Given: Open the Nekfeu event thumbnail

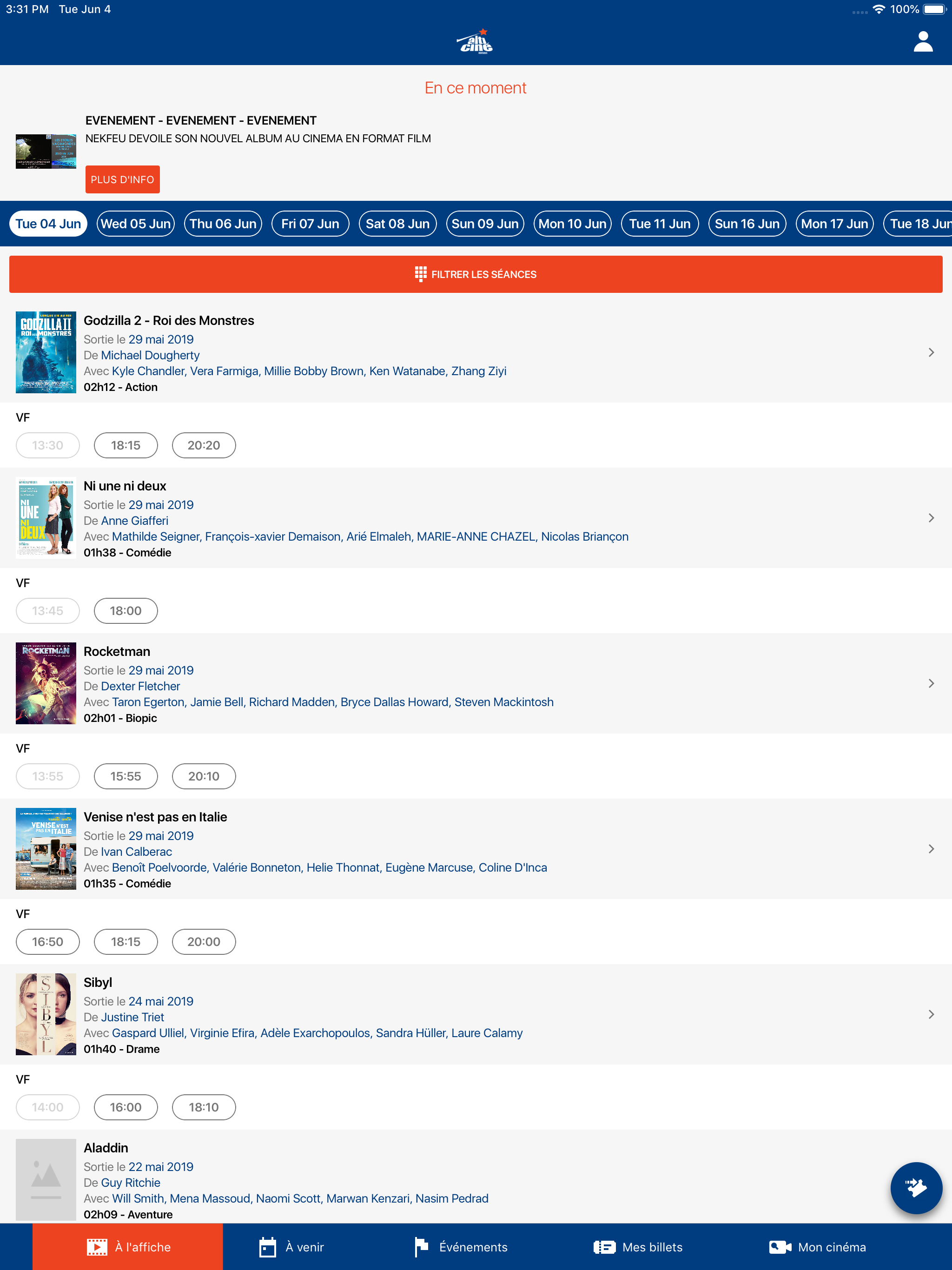Looking at the screenshot, I should pyautogui.click(x=46, y=151).
